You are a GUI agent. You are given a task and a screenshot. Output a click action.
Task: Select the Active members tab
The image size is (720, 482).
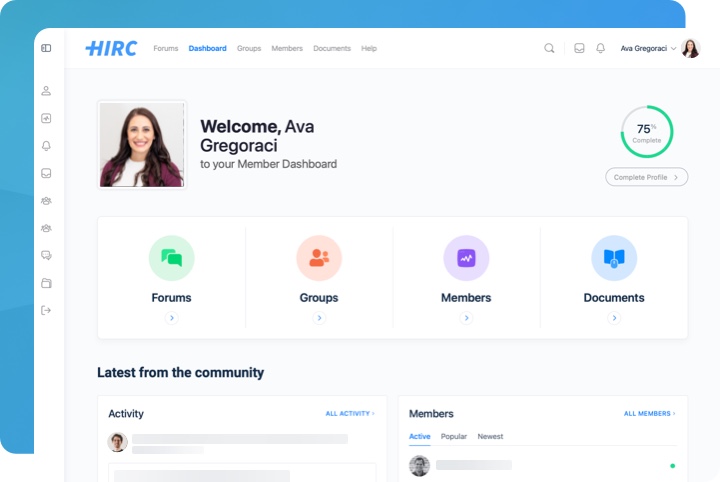point(420,437)
